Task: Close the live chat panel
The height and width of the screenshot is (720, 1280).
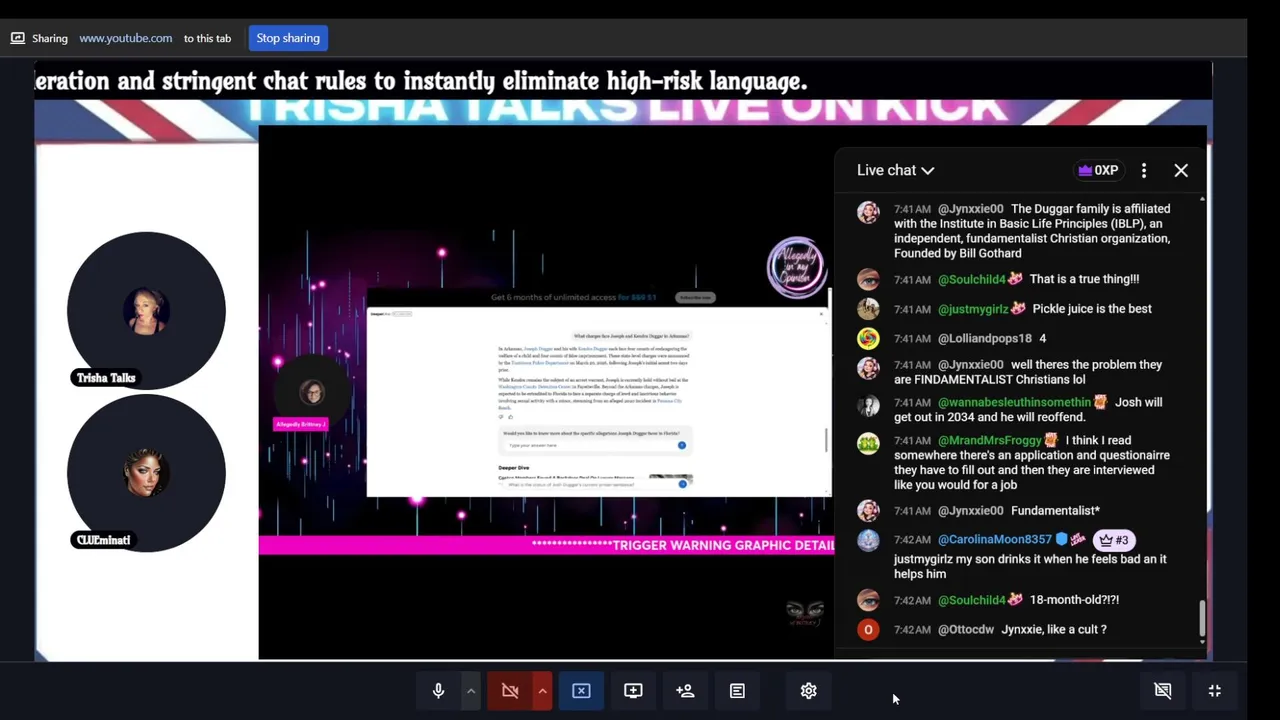Action: (x=1181, y=170)
